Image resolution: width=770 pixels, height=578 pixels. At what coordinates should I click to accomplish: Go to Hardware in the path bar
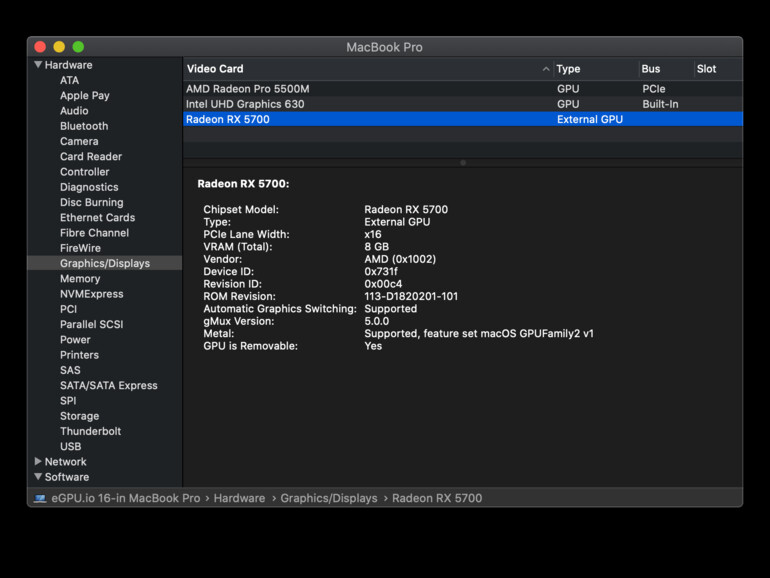239,498
